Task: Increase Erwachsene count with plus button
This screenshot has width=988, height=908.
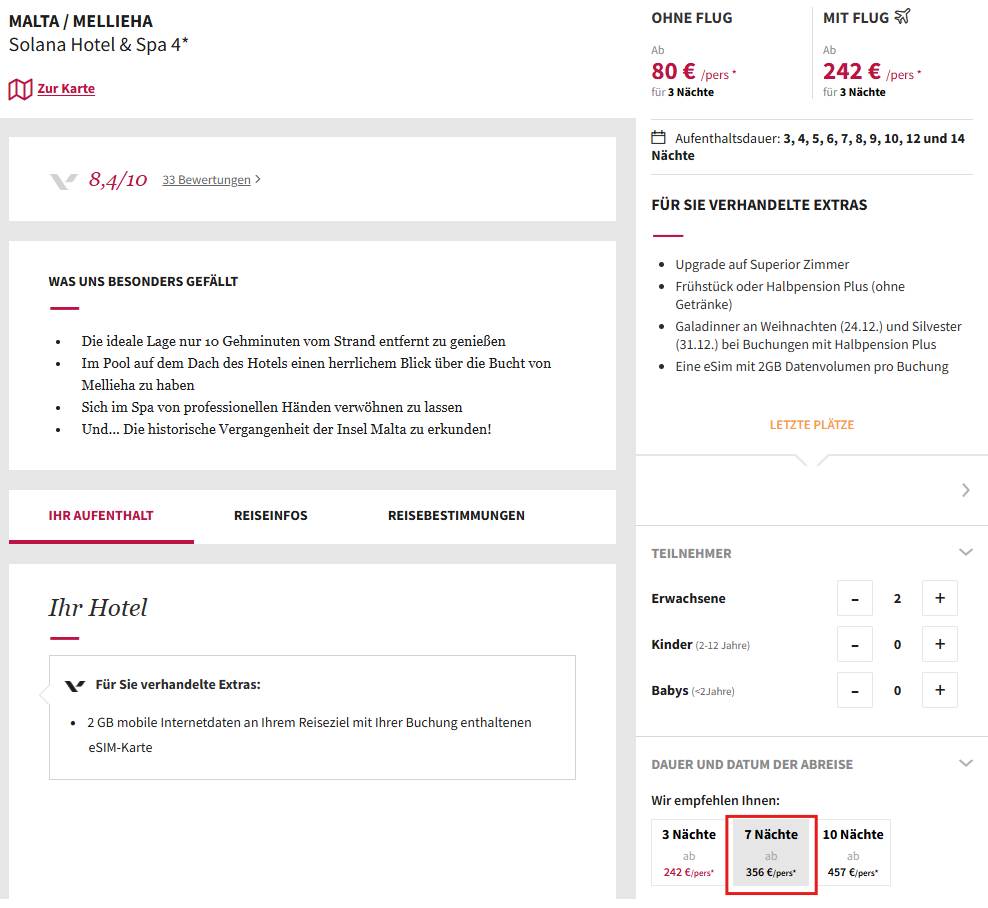Action: 939,598
